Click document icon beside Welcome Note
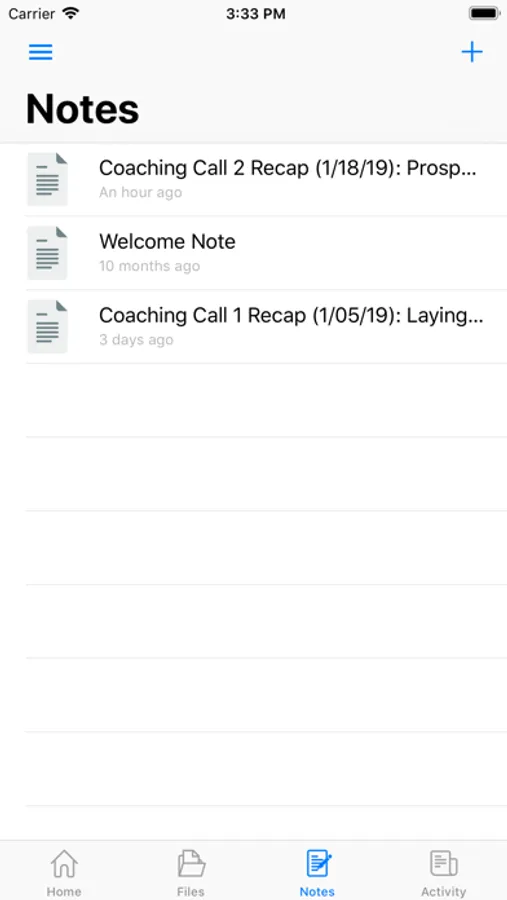Image resolution: width=507 pixels, height=900 pixels. click(x=48, y=253)
